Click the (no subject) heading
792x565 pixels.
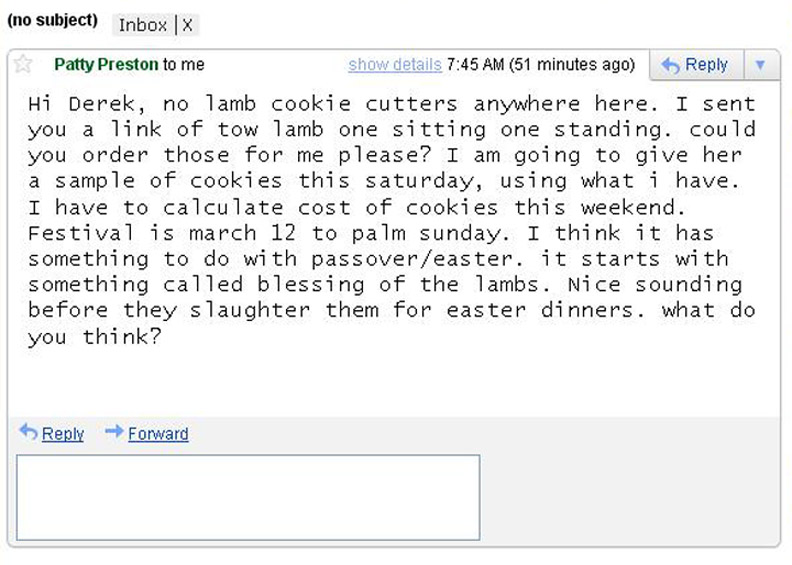53,20
